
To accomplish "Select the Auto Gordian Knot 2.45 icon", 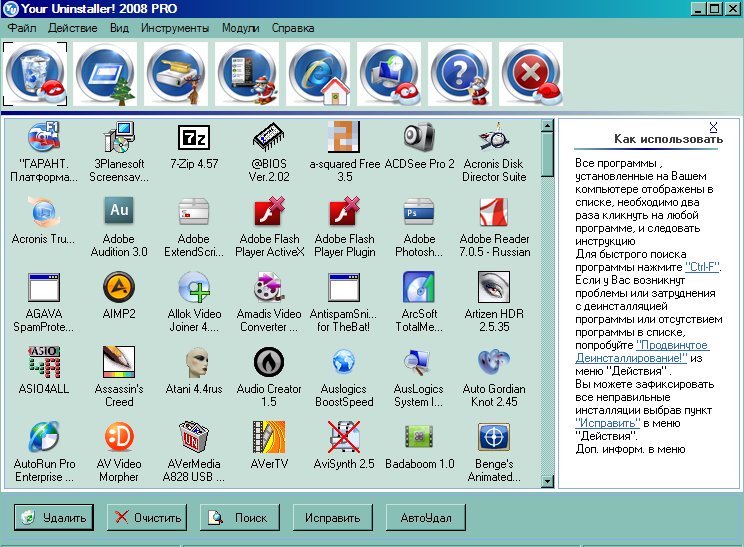I will [x=494, y=362].
